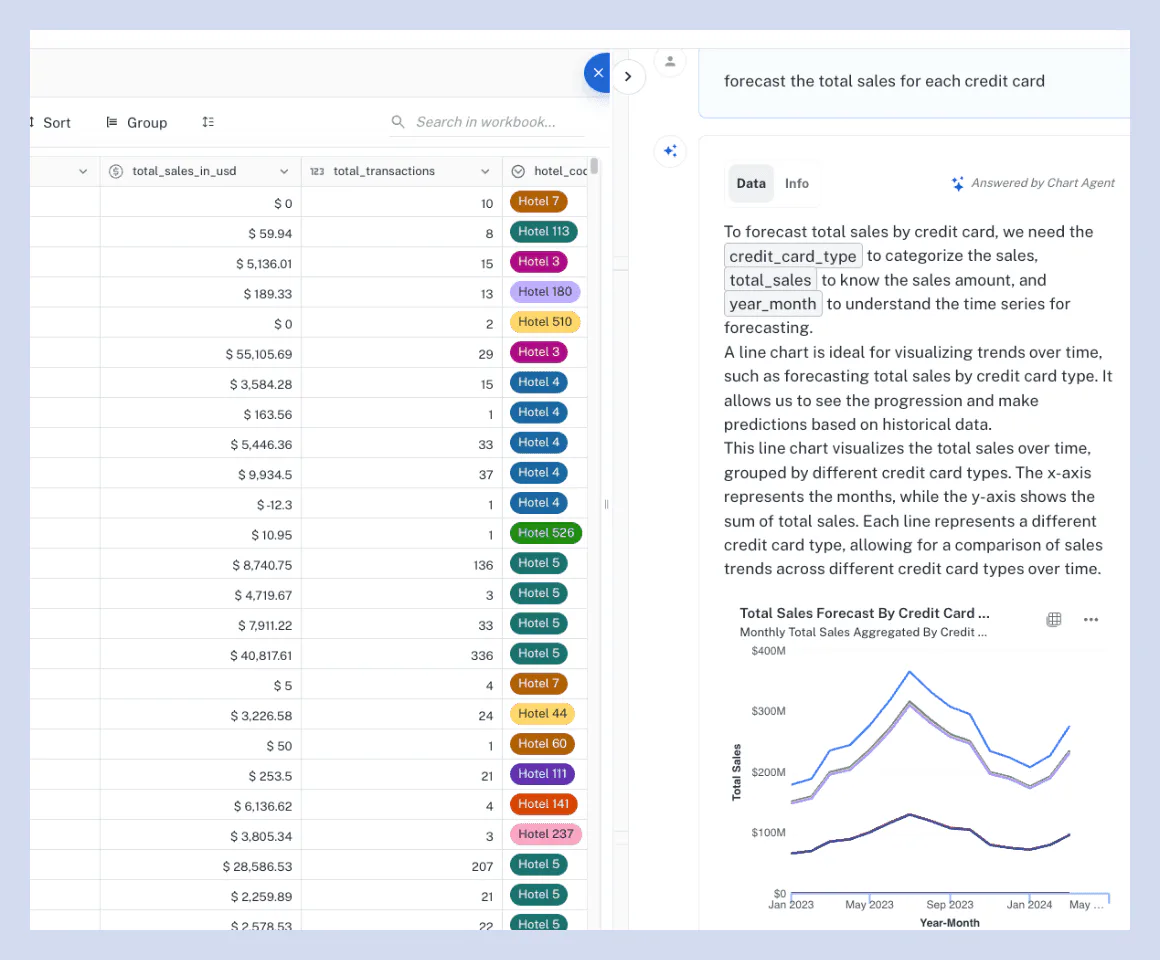The image size is (1160, 960).
Task: Click the credit_card_type field chip
Action: 792,256
